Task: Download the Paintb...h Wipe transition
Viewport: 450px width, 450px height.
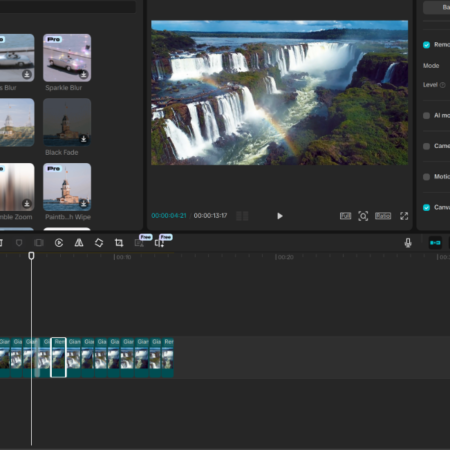Action: pyautogui.click(x=84, y=203)
